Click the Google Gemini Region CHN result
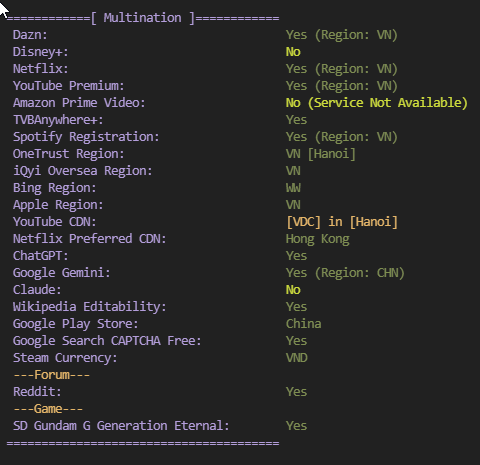Screen dimensions: 480x465 [x=345, y=273]
